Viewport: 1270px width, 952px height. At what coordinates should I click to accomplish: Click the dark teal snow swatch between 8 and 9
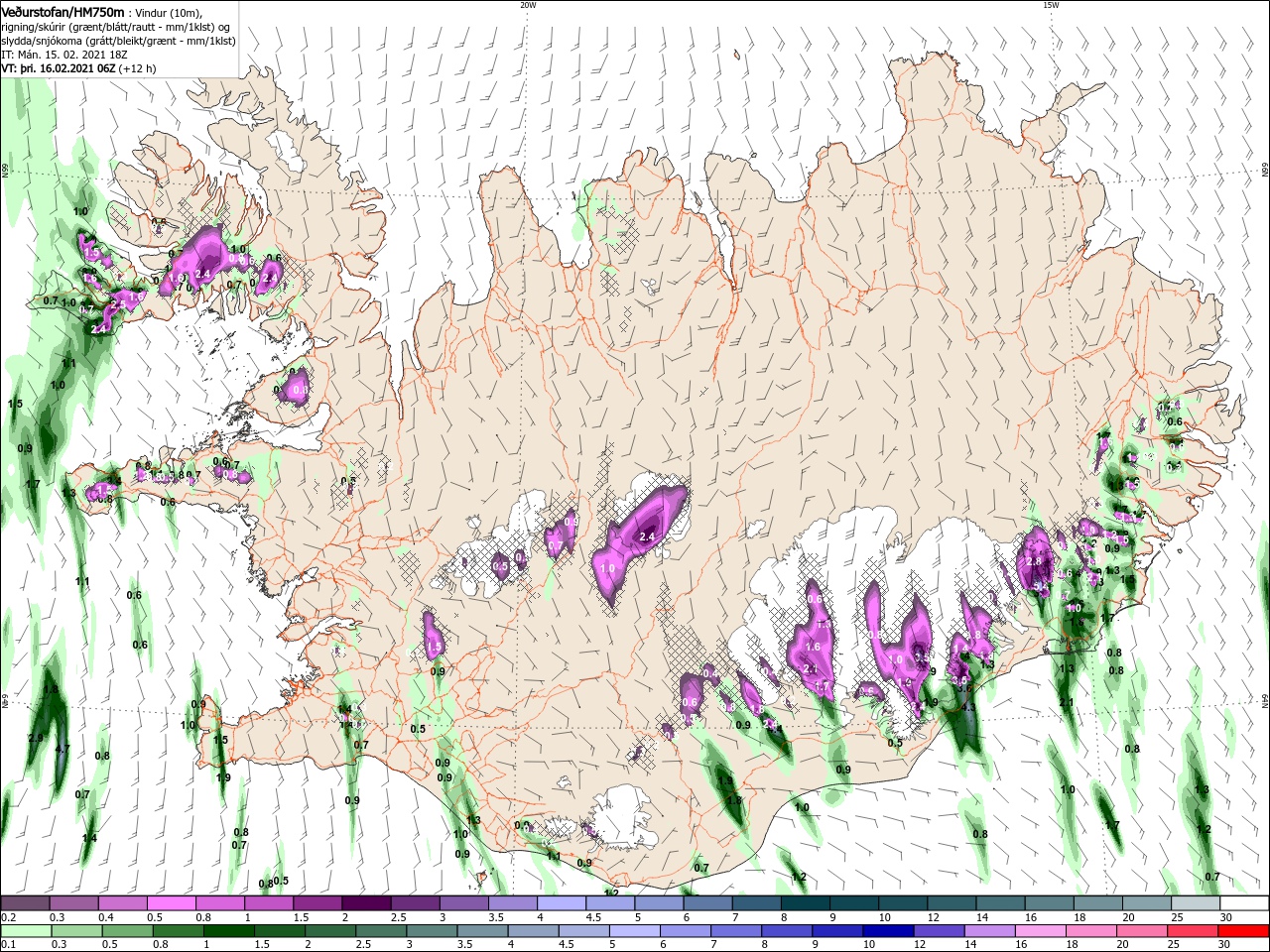tap(805, 903)
